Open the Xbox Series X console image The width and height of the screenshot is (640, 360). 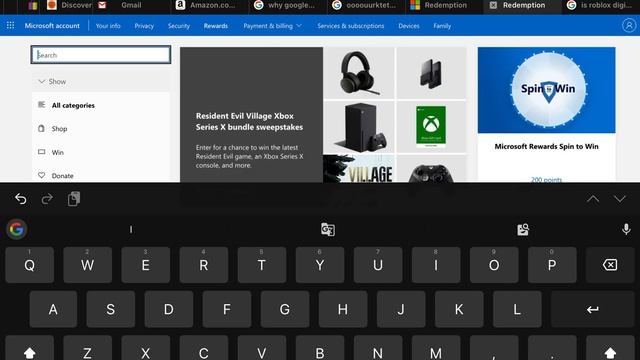[359, 127]
